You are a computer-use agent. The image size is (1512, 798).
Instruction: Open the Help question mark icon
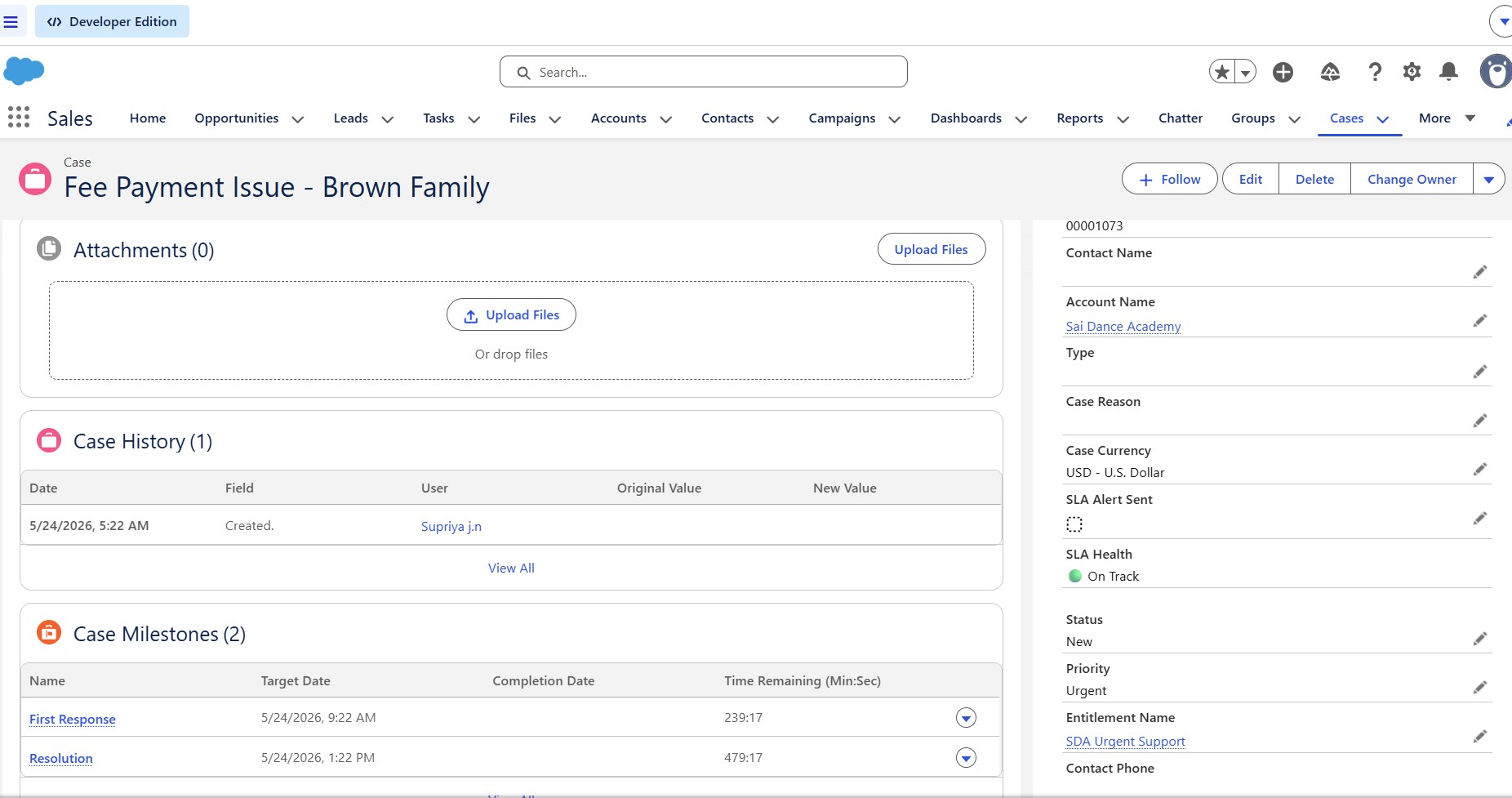pos(1375,72)
